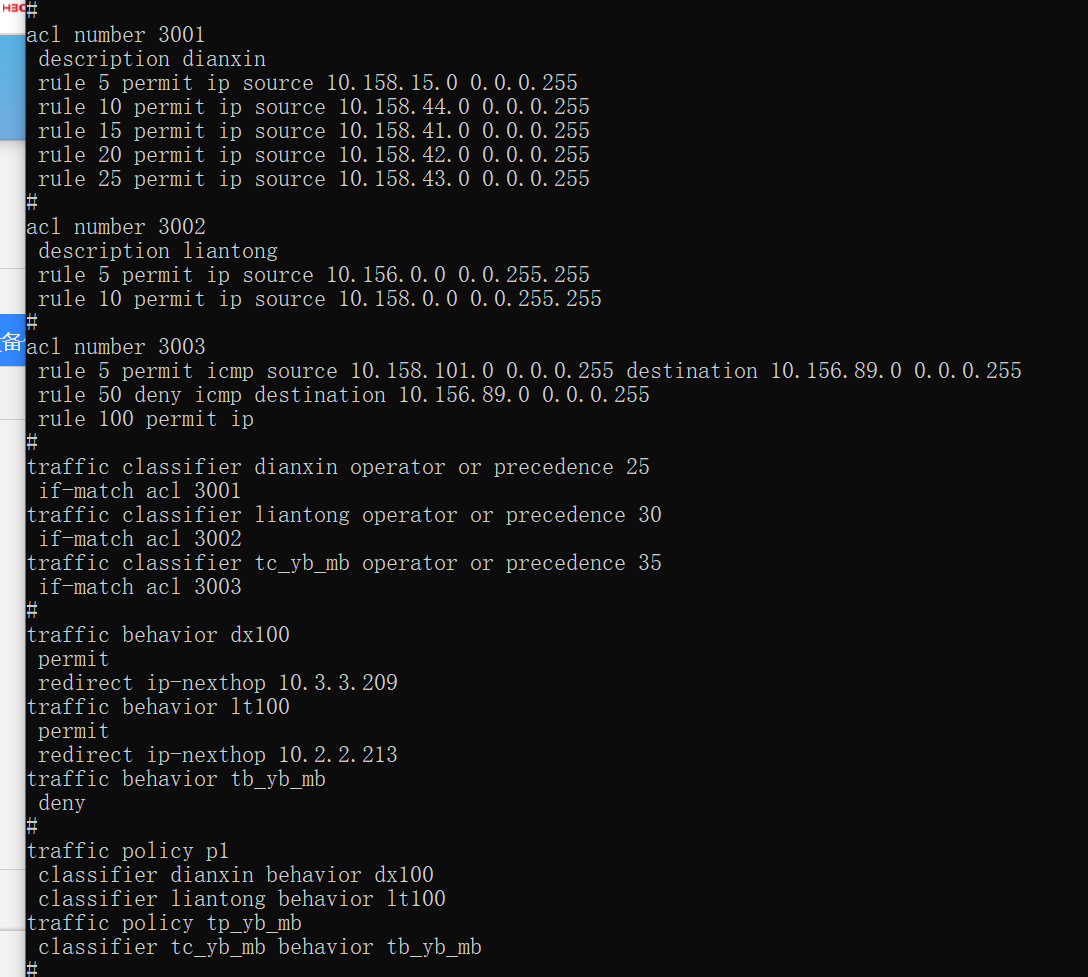This screenshot has width=1088, height=977.
Task: Click the 'traffic policy p1' line
Action: click(127, 851)
